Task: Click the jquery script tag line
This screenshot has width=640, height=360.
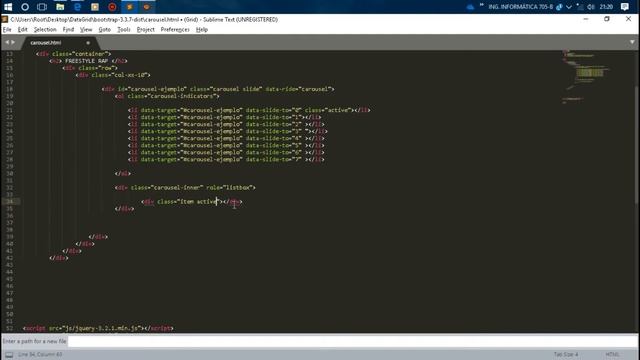Action: coord(98,328)
